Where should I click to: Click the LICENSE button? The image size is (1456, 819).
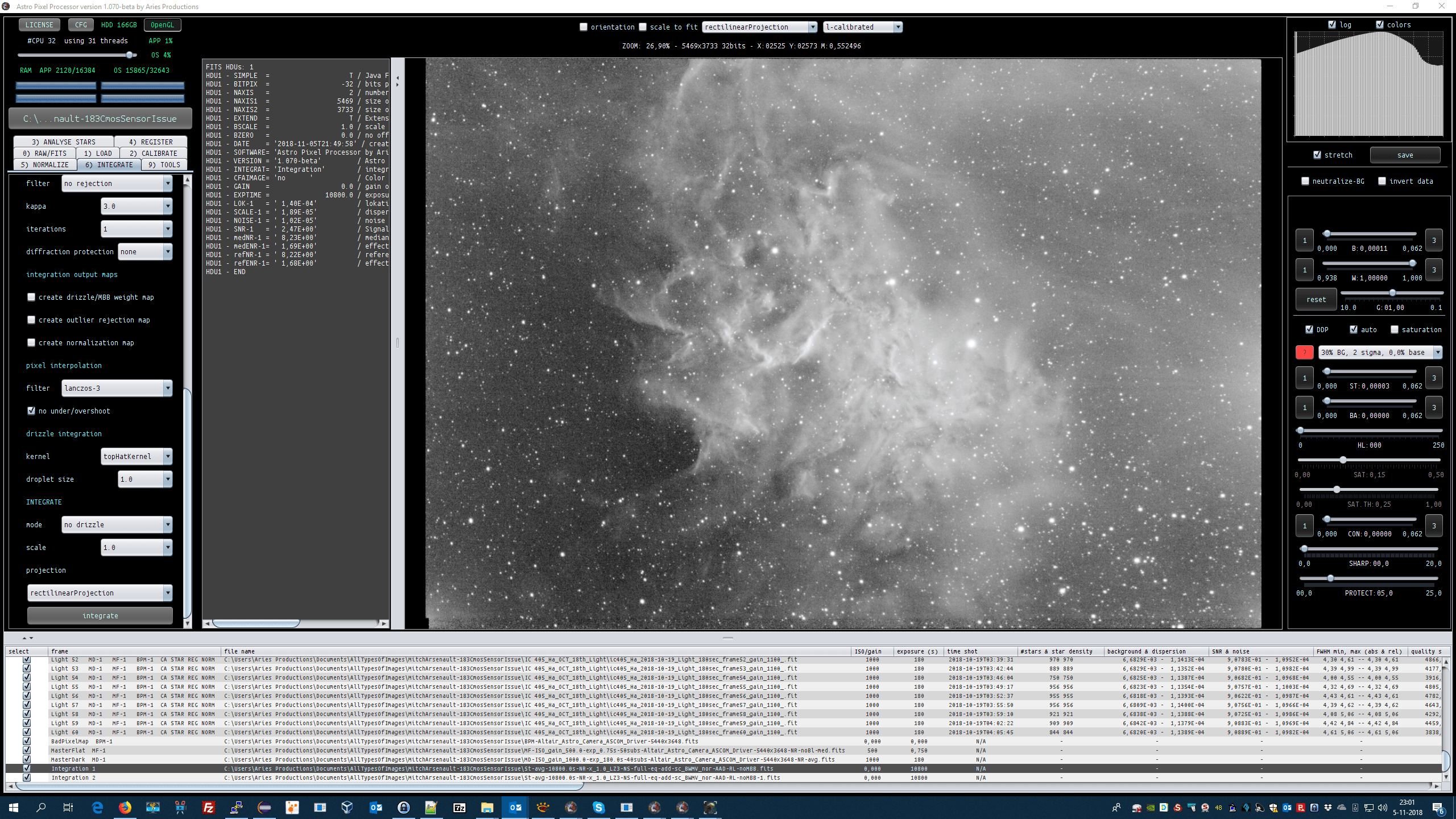[39, 24]
